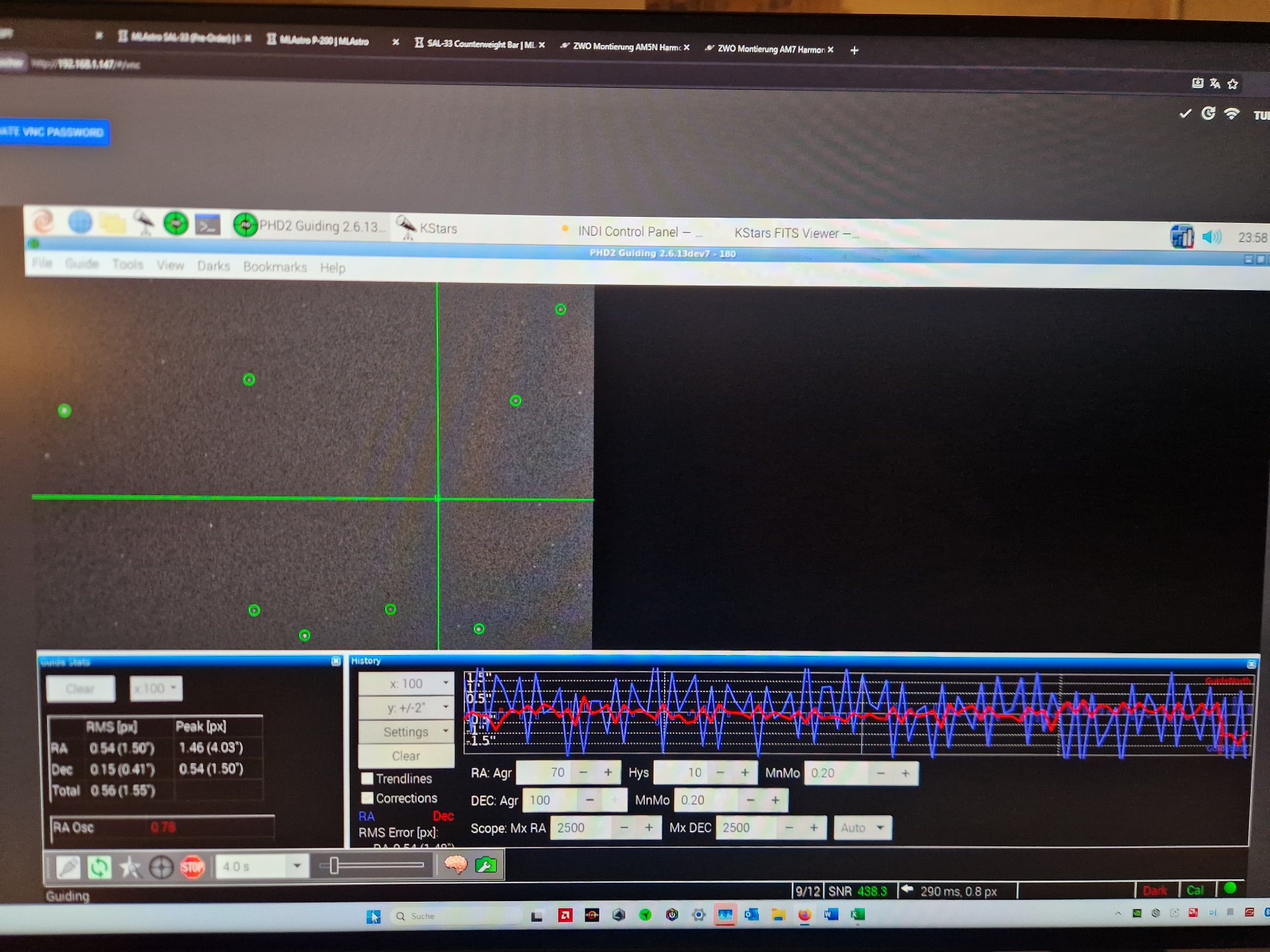The width and height of the screenshot is (1270, 952).
Task: Open the Guide menu
Action: (x=82, y=264)
